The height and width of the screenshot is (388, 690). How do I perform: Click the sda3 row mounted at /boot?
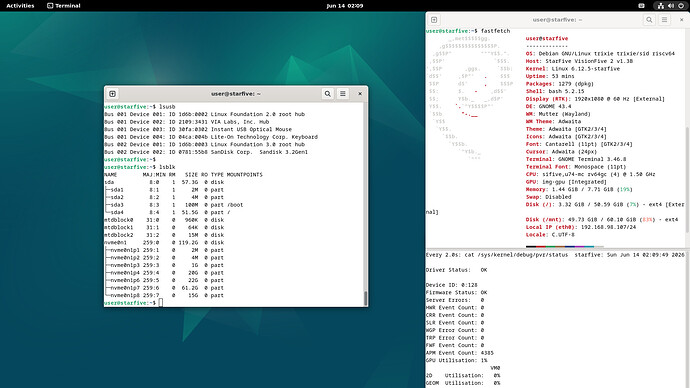point(173,205)
